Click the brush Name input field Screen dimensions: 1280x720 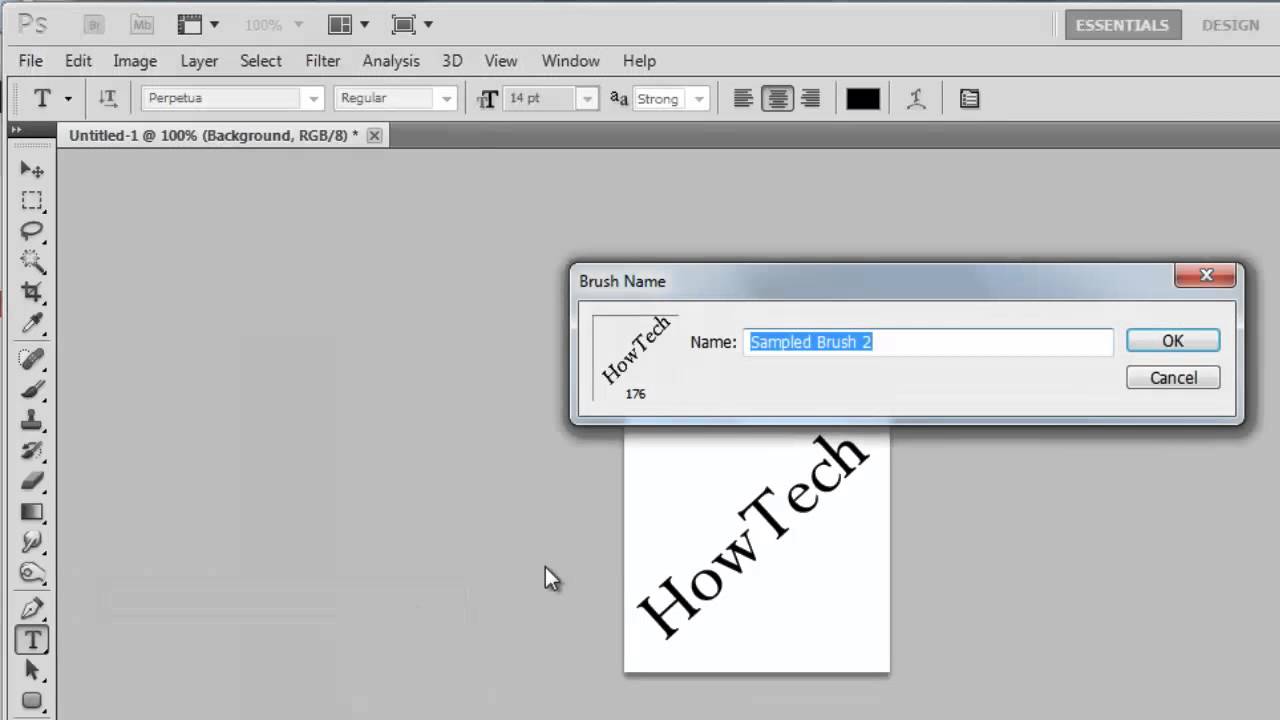928,342
